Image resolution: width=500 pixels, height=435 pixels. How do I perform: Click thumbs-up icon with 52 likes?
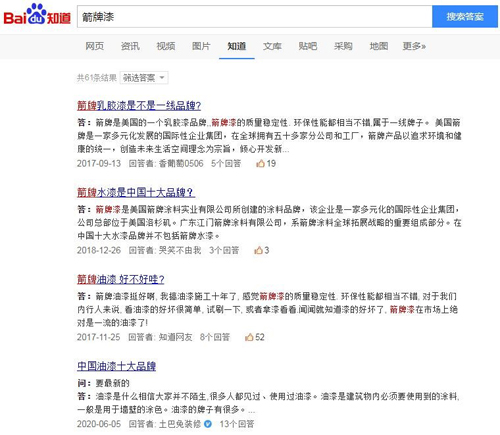(249, 337)
